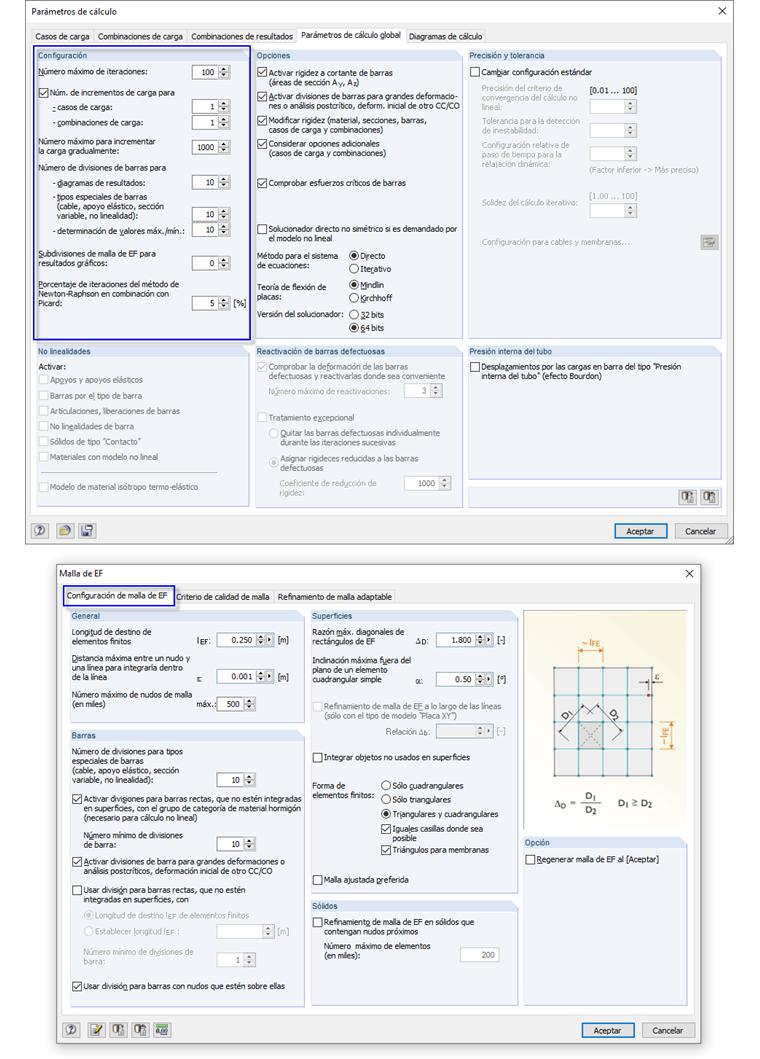Click arrow button beside longitud de destino lEF
The width and height of the screenshot is (760, 1059).
pos(270,640)
